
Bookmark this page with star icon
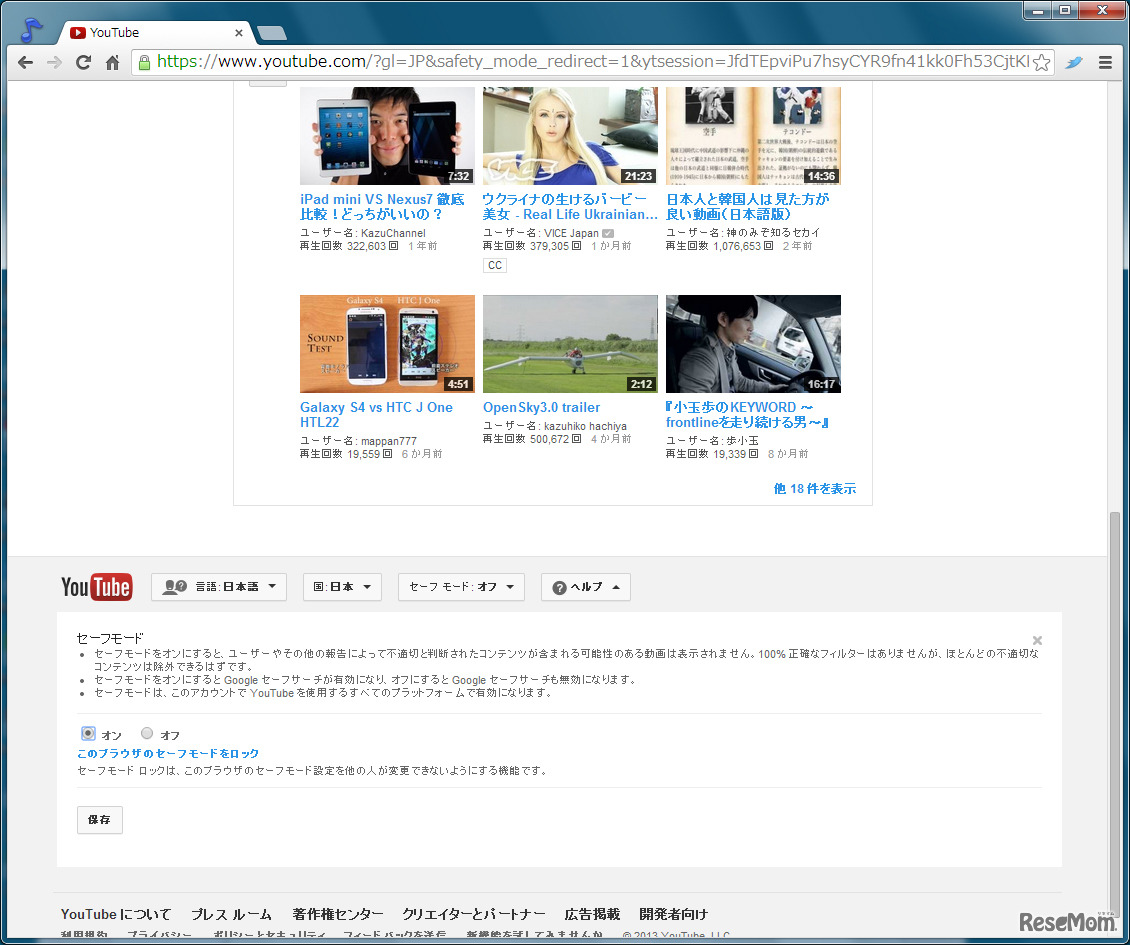pos(1041,62)
